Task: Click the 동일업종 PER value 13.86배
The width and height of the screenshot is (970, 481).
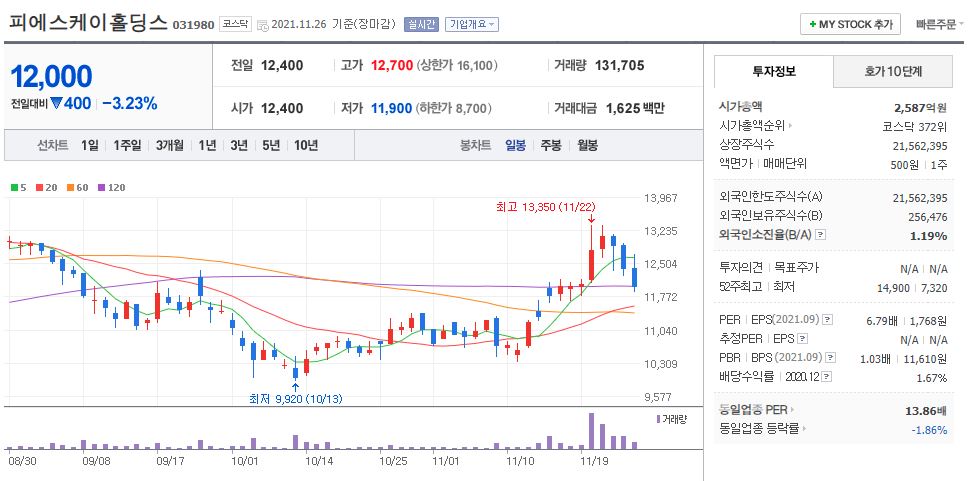Action: click(x=926, y=410)
